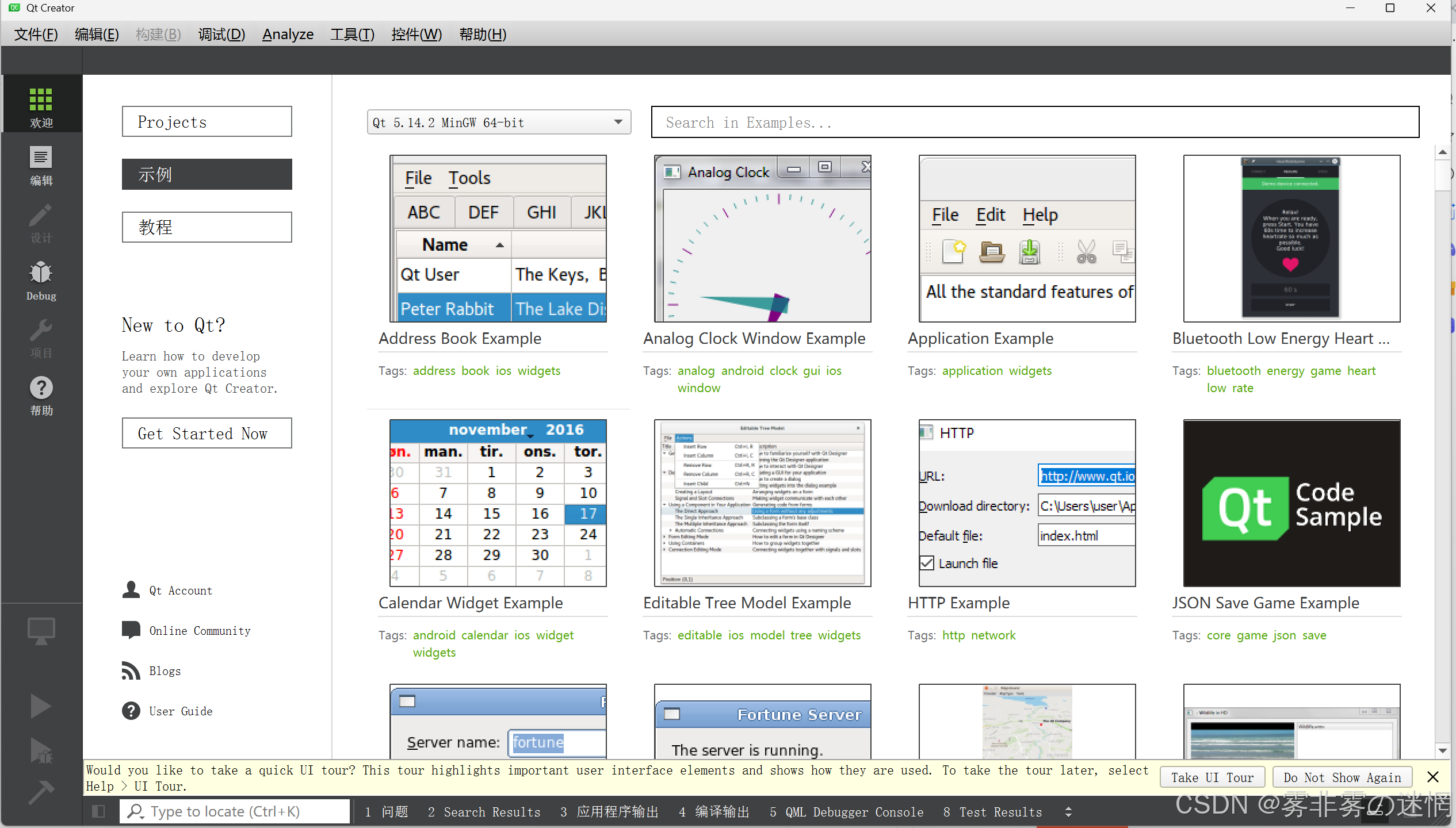The width and height of the screenshot is (1456, 828).
Task: Close the UI tour notification bar
Action: point(1433,777)
